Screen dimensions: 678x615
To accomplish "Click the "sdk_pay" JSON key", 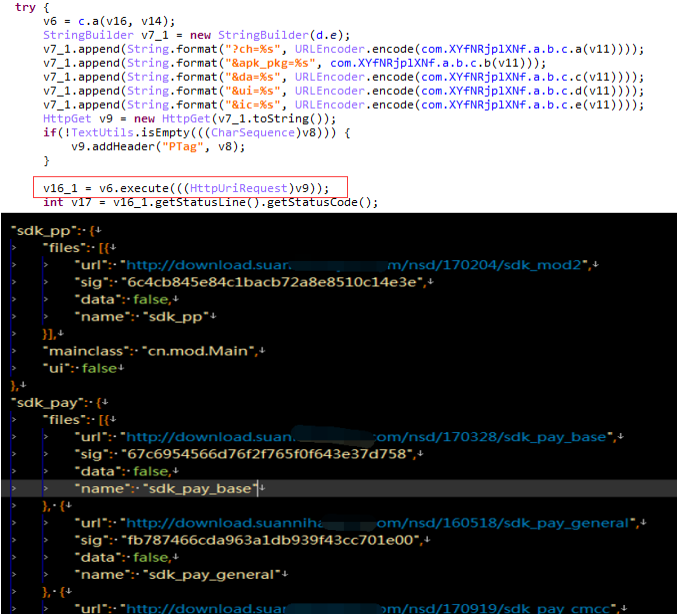I will (x=47, y=403).
